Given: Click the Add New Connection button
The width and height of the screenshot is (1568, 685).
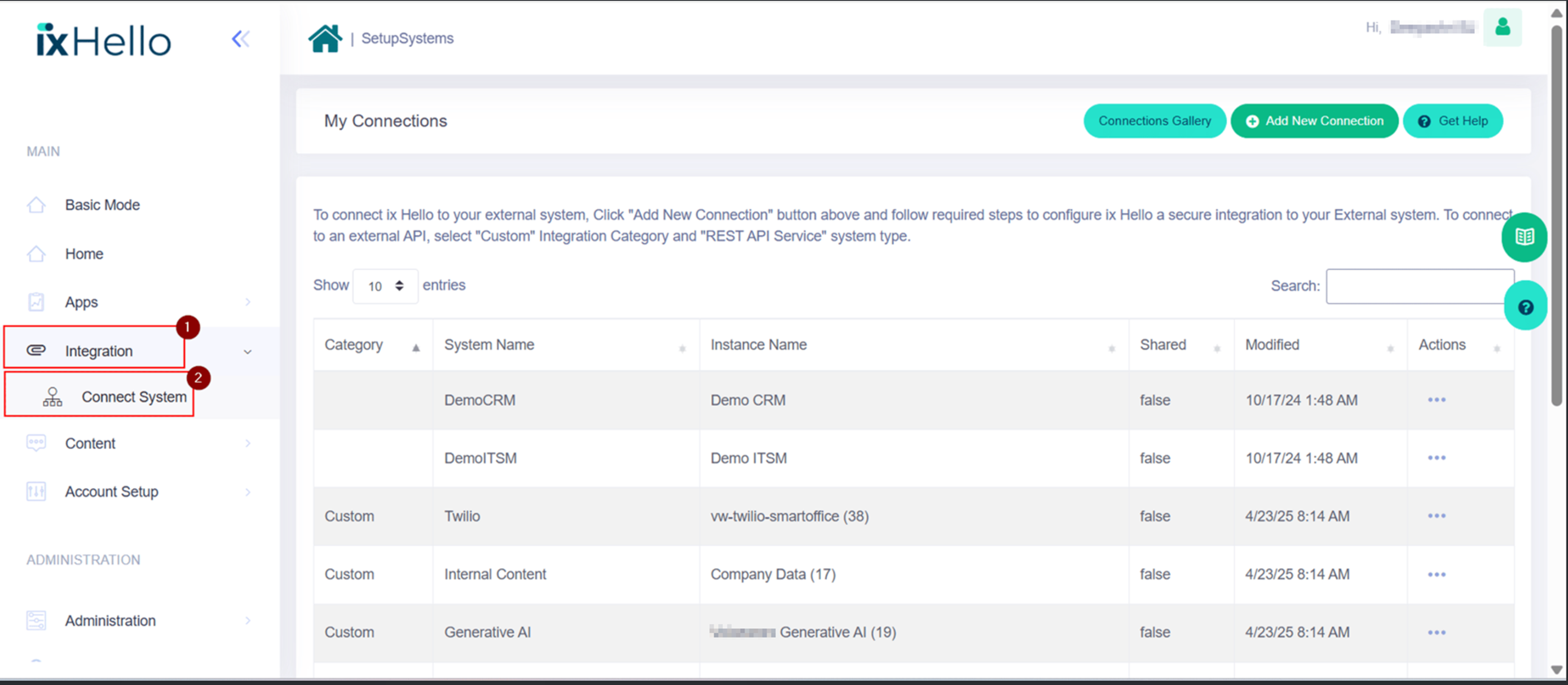Looking at the screenshot, I should [1314, 121].
